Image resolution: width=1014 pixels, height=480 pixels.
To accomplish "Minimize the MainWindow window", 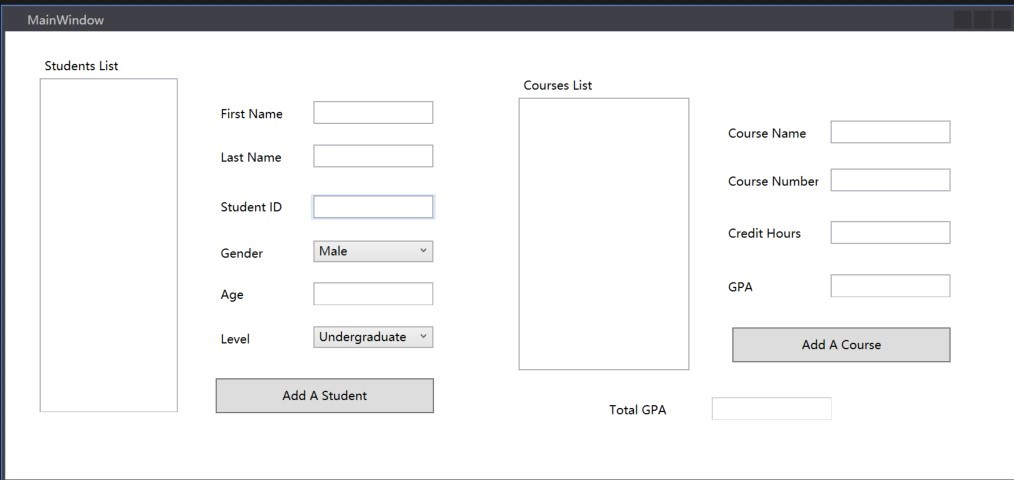I will click(963, 20).
